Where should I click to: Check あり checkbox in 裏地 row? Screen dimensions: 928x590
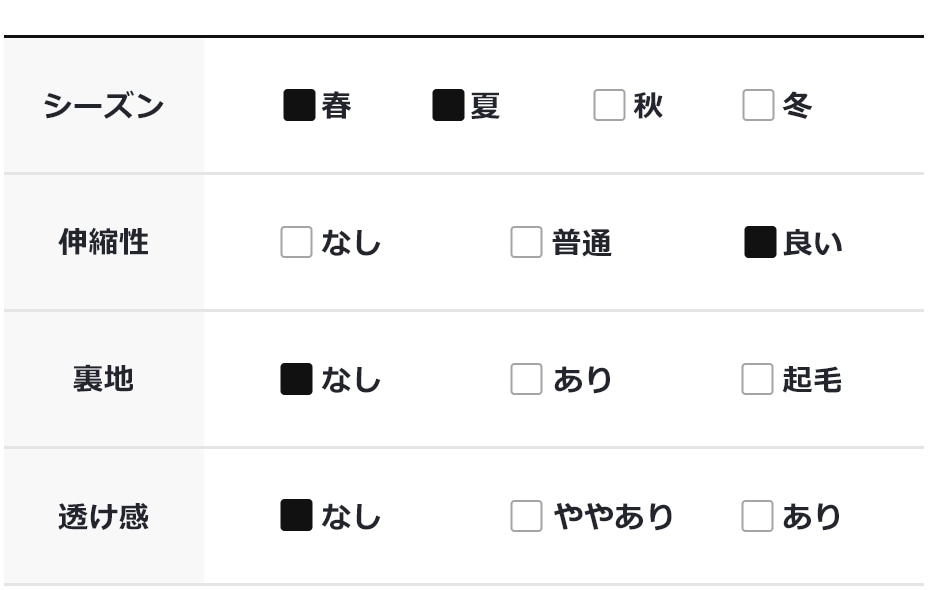coord(526,379)
